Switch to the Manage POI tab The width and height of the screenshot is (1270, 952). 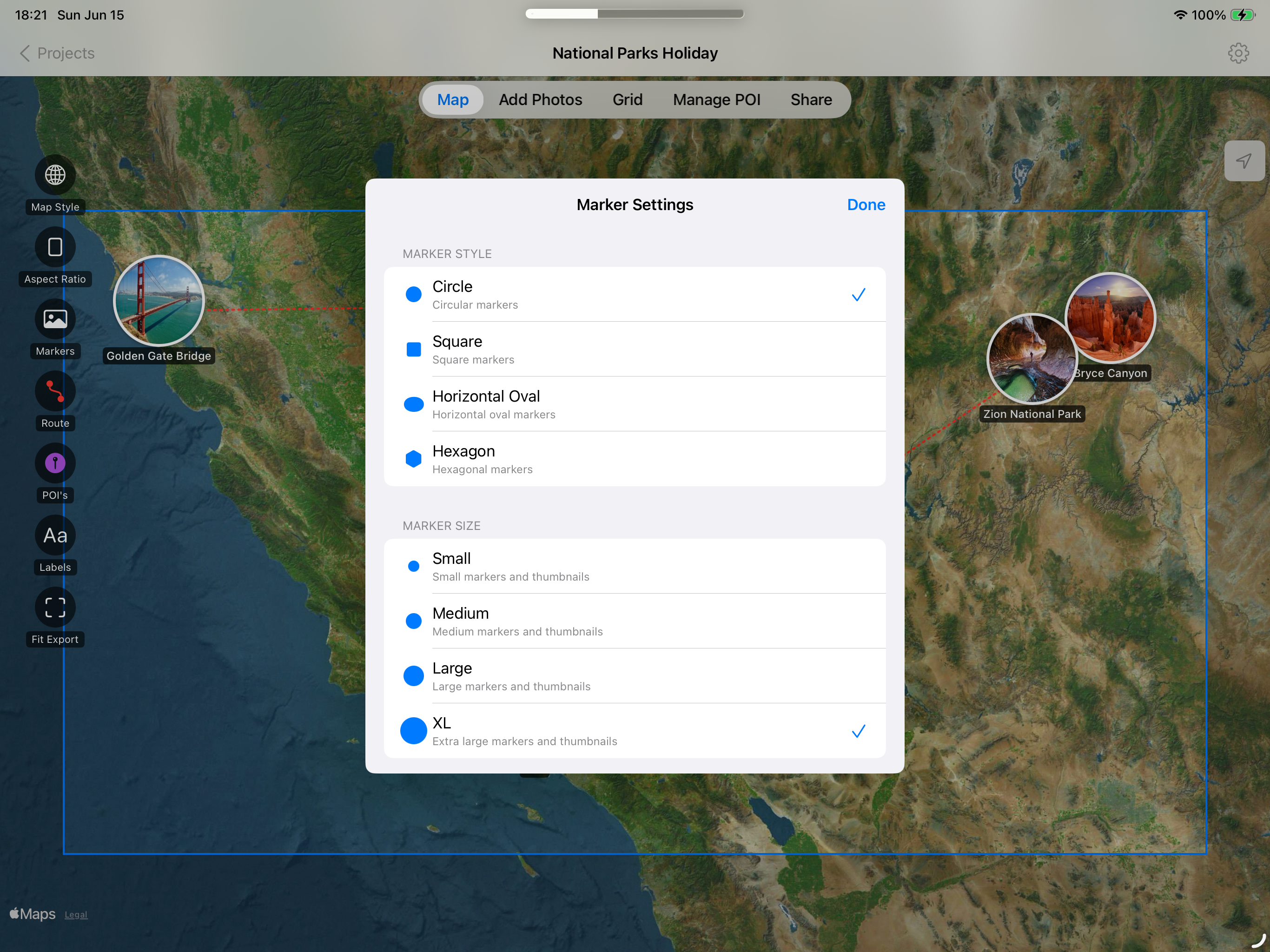[x=716, y=100]
